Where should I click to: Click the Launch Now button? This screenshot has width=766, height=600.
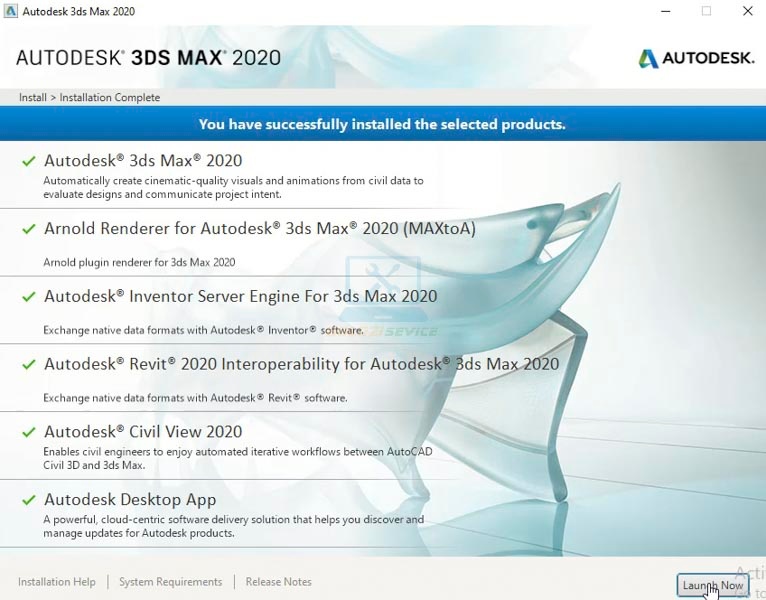tap(713, 585)
